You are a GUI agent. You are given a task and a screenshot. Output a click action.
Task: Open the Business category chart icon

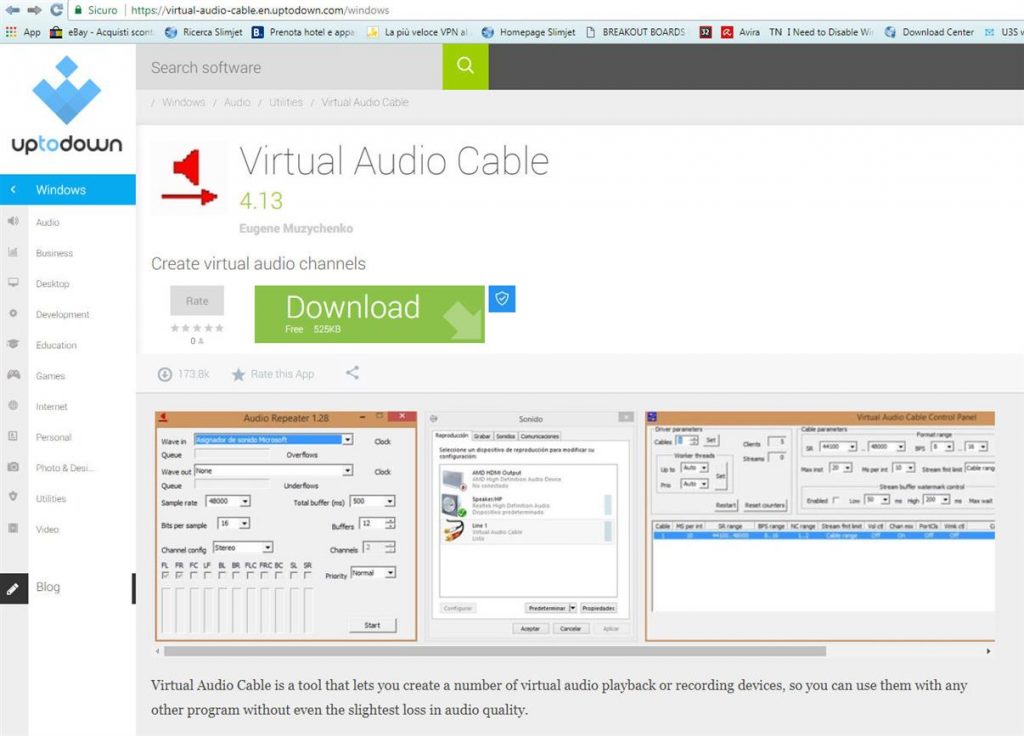pos(13,252)
